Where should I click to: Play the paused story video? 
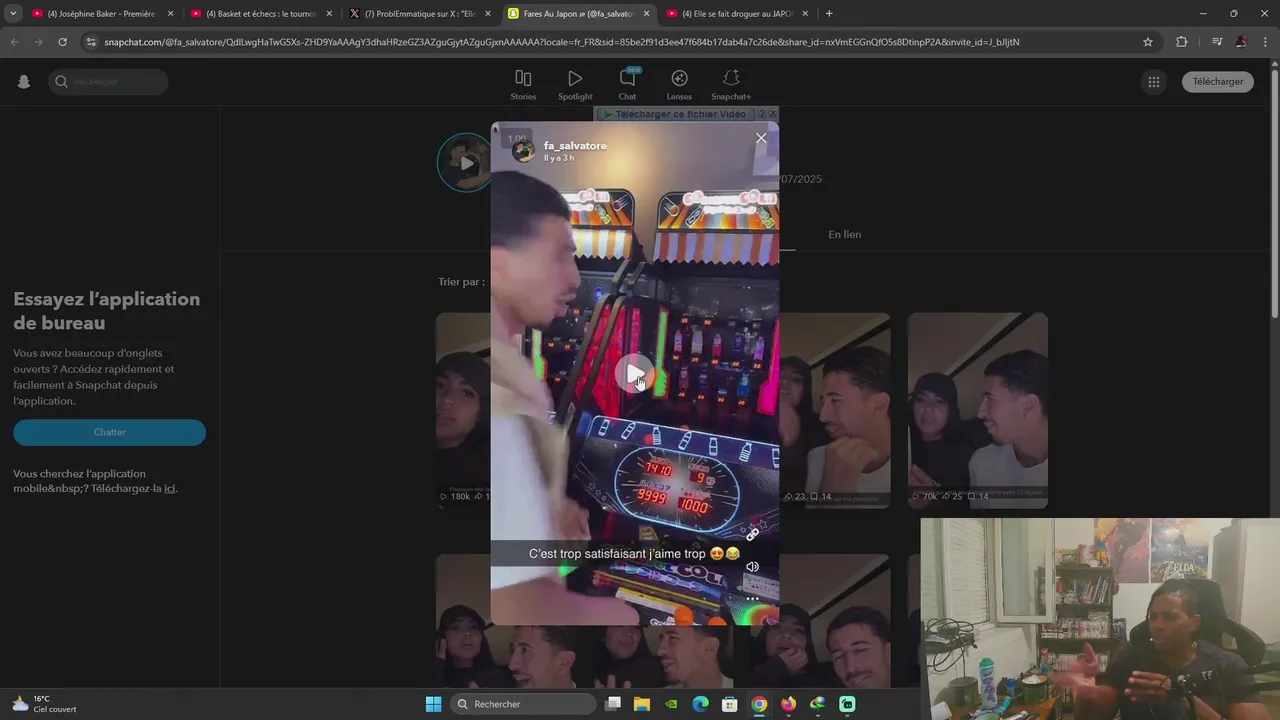click(x=635, y=373)
